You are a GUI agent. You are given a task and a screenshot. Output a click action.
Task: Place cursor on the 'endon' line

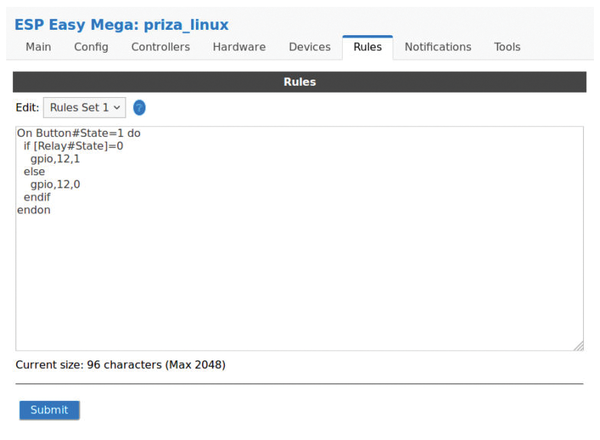coord(34,210)
